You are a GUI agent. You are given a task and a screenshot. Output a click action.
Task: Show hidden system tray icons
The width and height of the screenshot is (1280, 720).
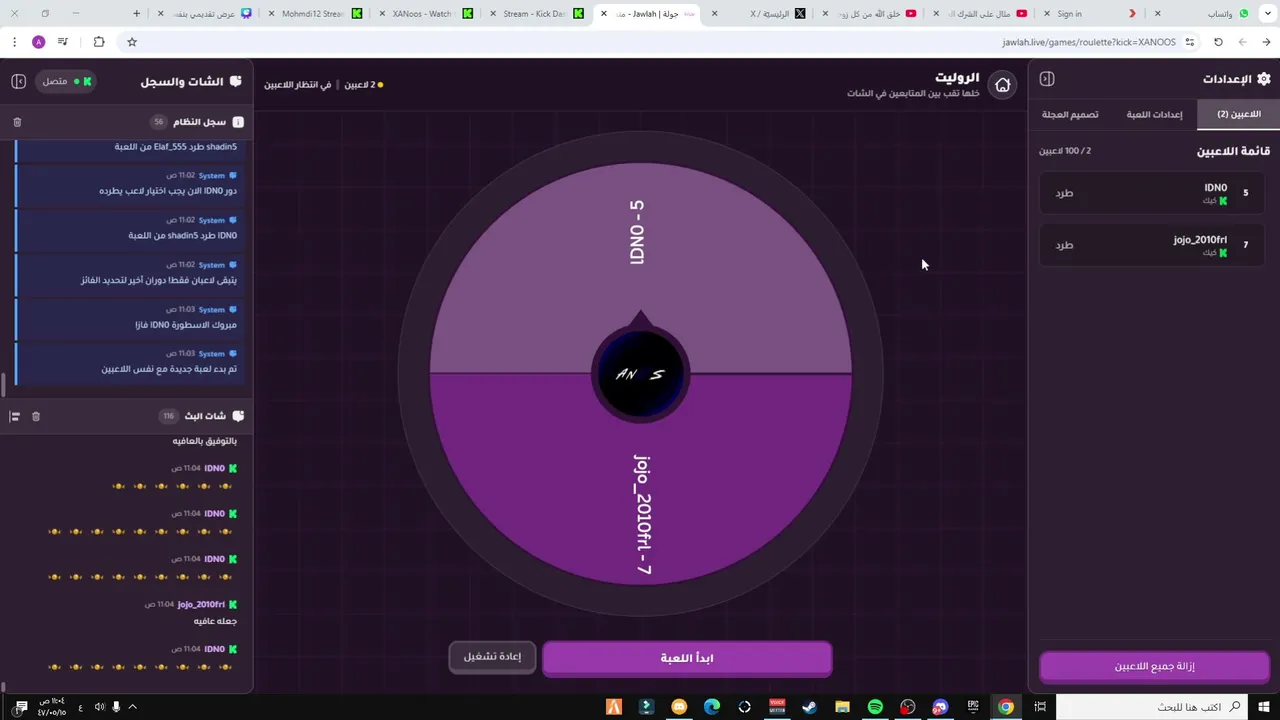click(132, 707)
